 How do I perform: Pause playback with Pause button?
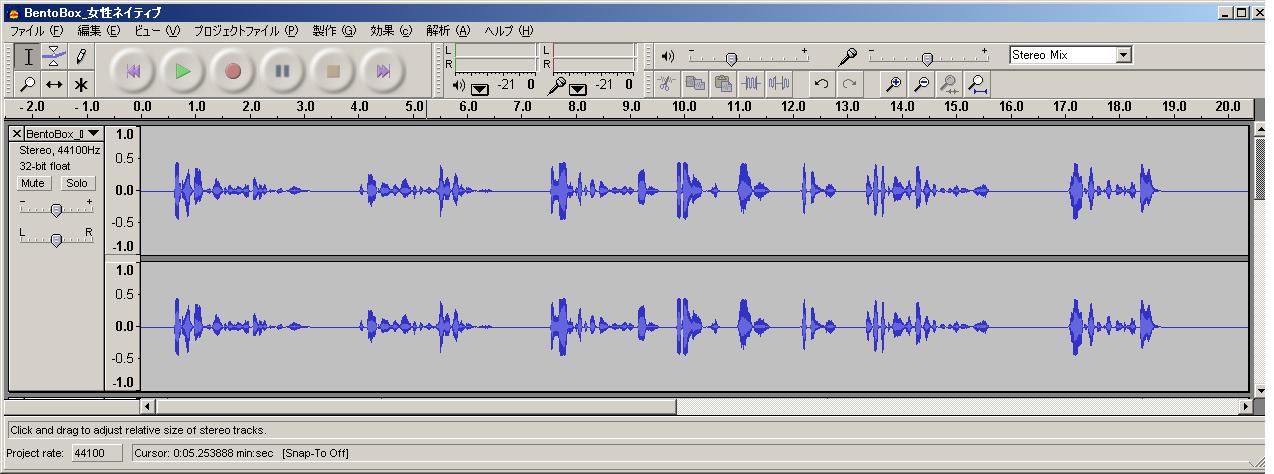283,71
